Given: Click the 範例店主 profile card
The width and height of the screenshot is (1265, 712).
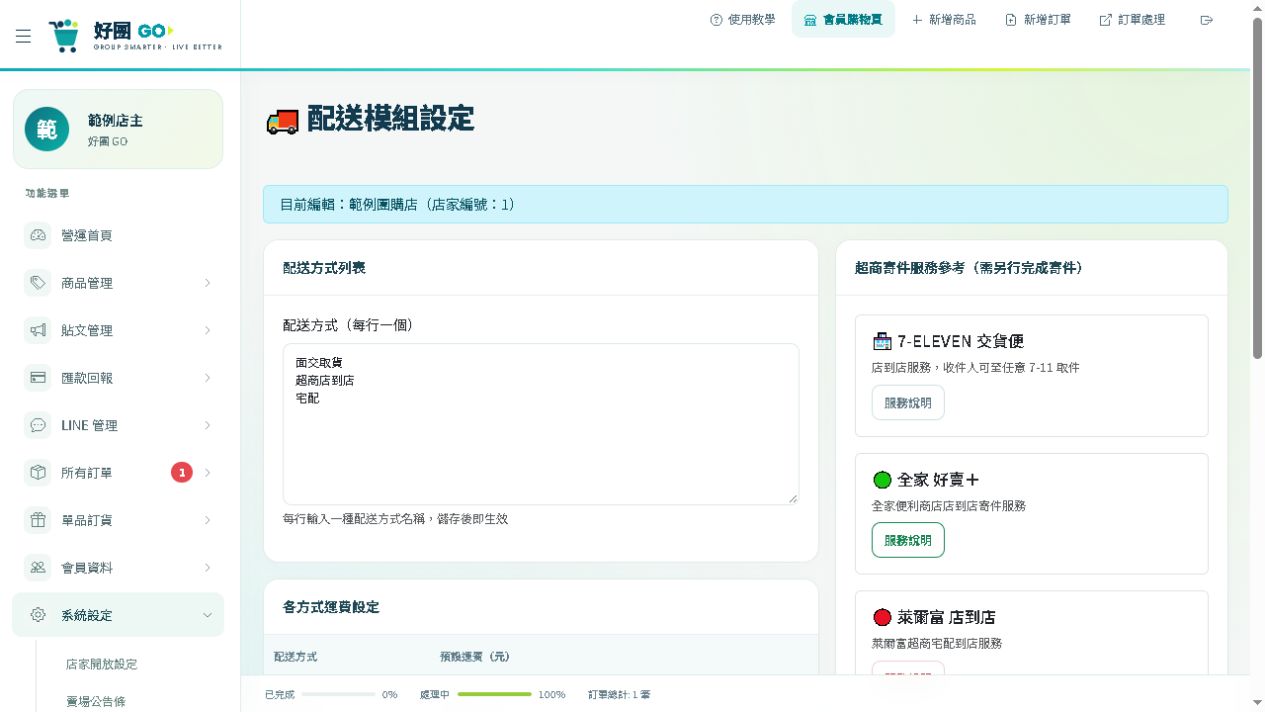Looking at the screenshot, I should tap(118, 129).
